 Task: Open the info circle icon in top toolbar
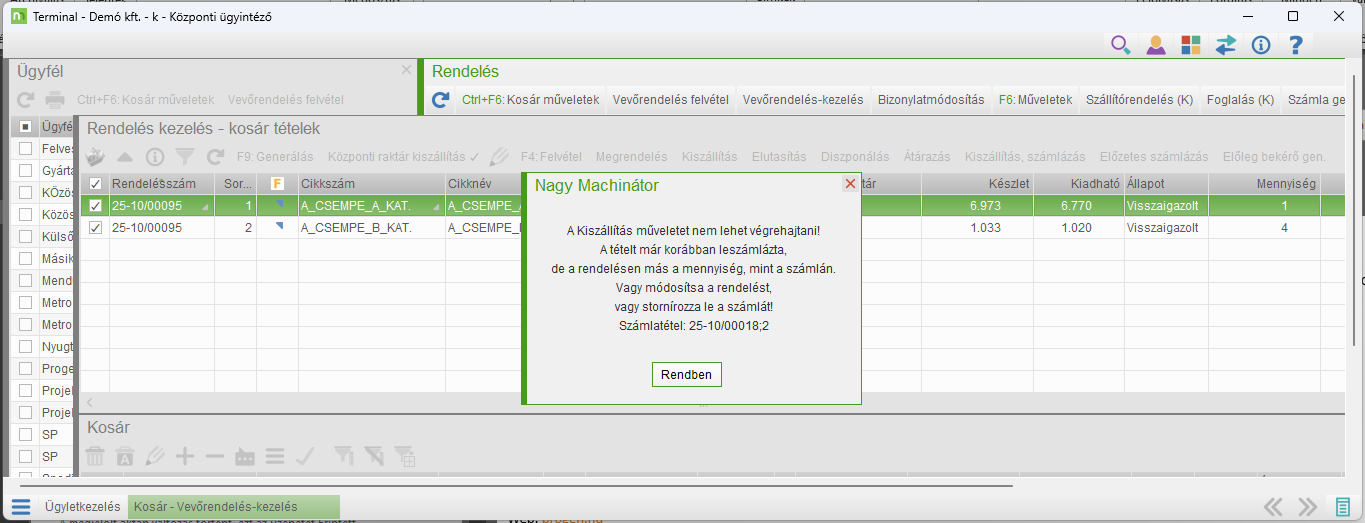click(x=1261, y=45)
